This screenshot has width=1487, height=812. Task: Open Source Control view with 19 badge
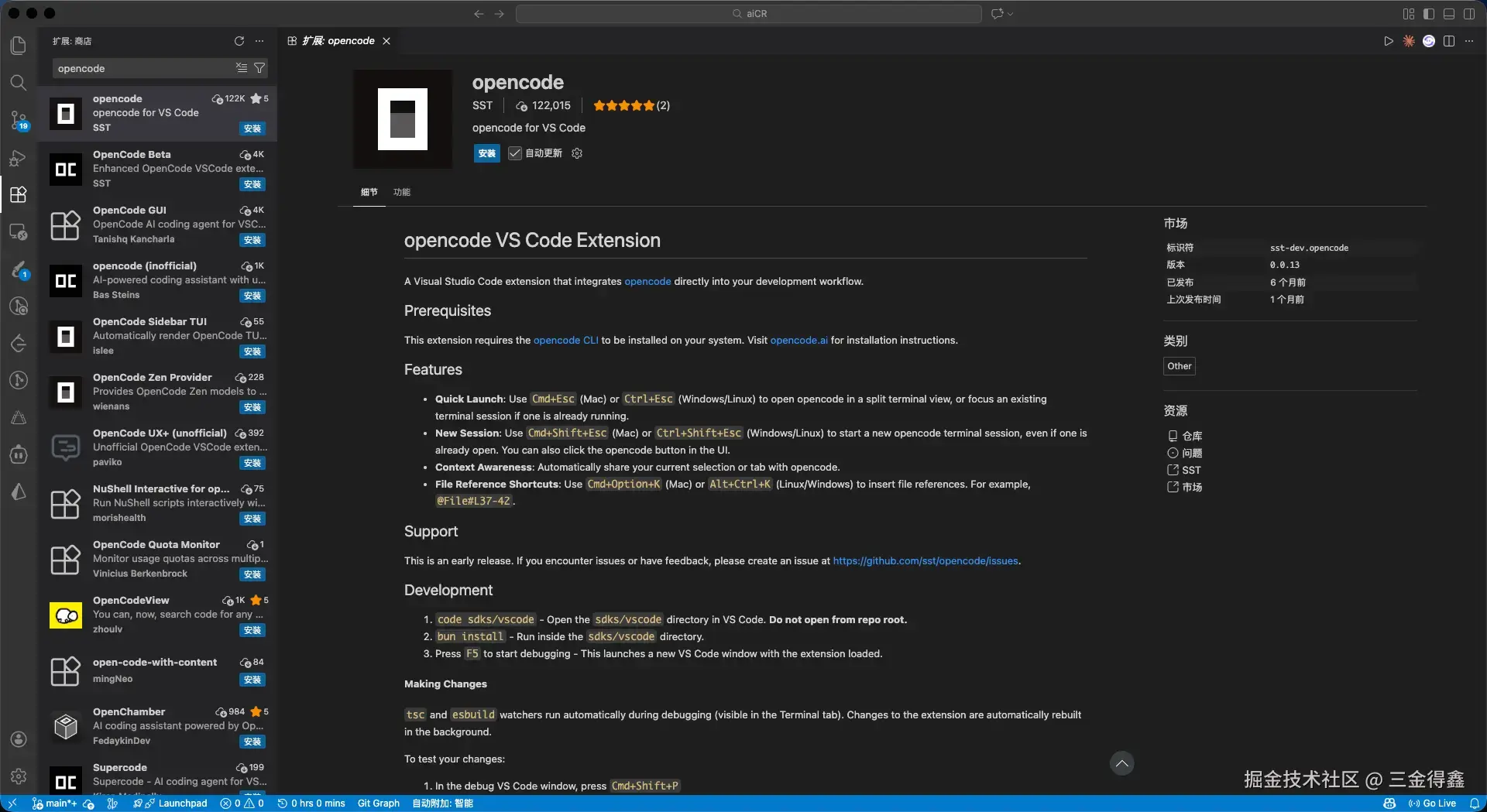coord(19,120)
